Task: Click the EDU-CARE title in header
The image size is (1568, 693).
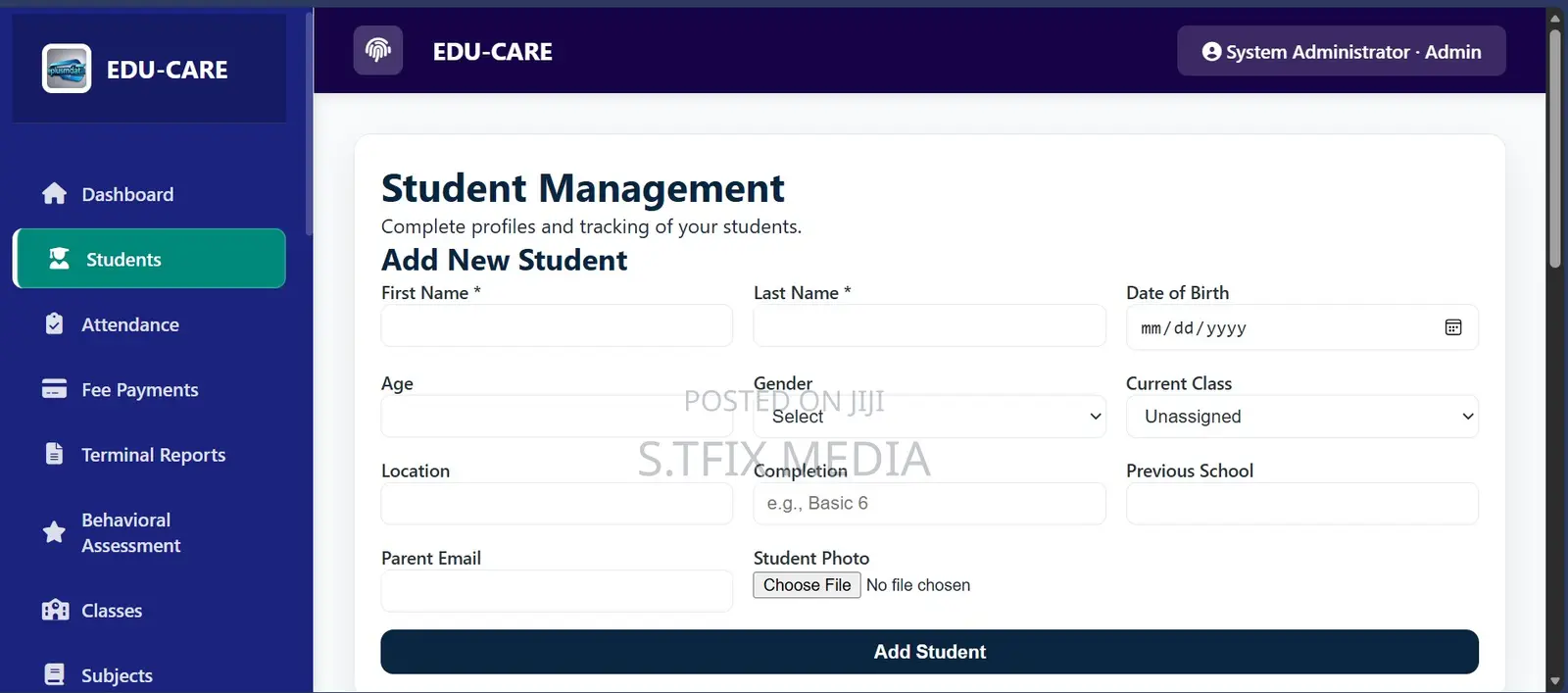Action: pyautogui.click(x=493, y=51)
